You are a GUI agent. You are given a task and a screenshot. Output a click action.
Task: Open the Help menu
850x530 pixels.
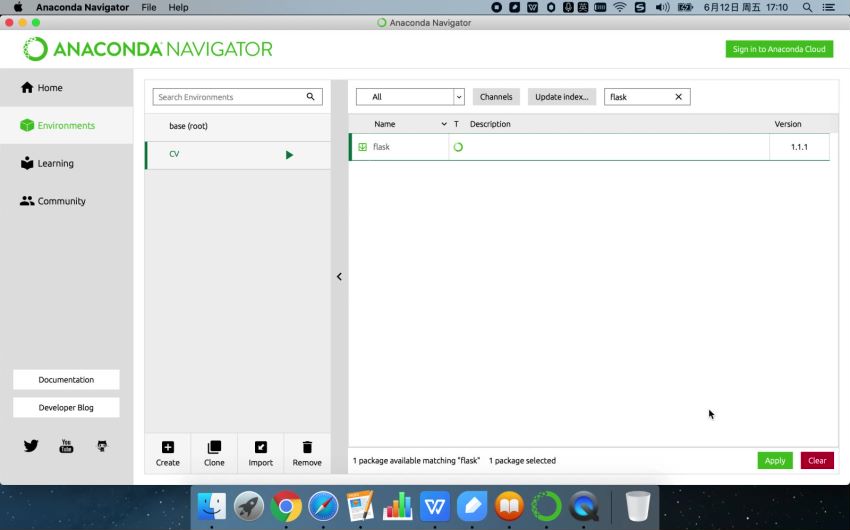pyautogui.click(x=178, y=8)
